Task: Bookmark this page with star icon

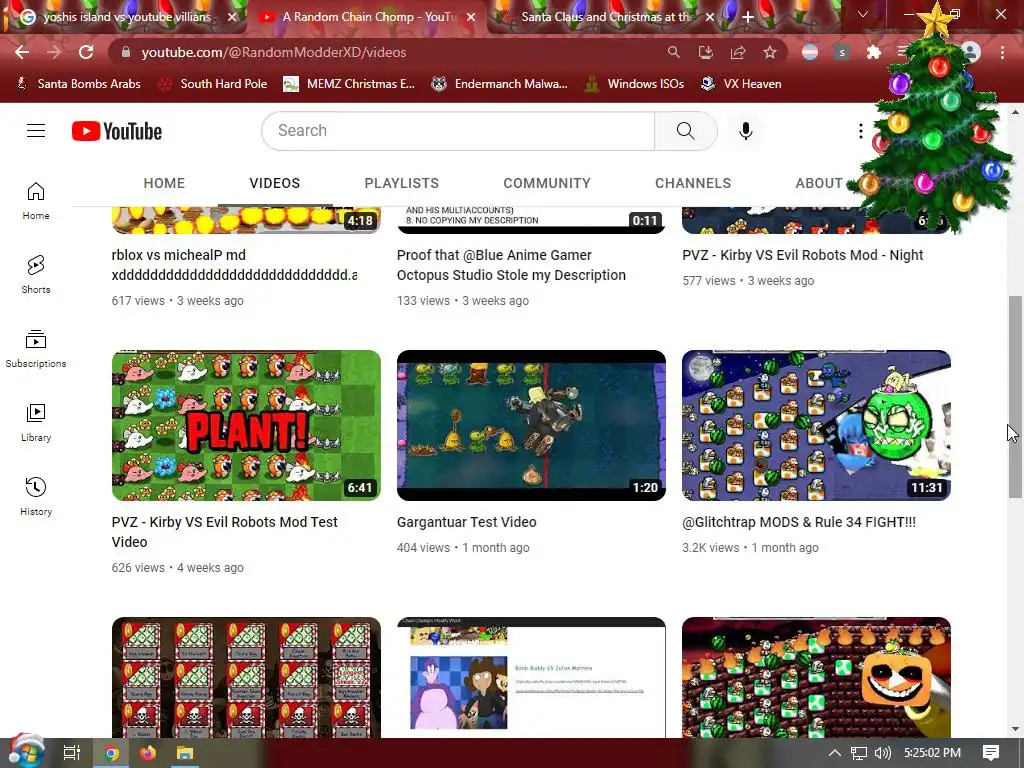Action: (x=770, y=52)
